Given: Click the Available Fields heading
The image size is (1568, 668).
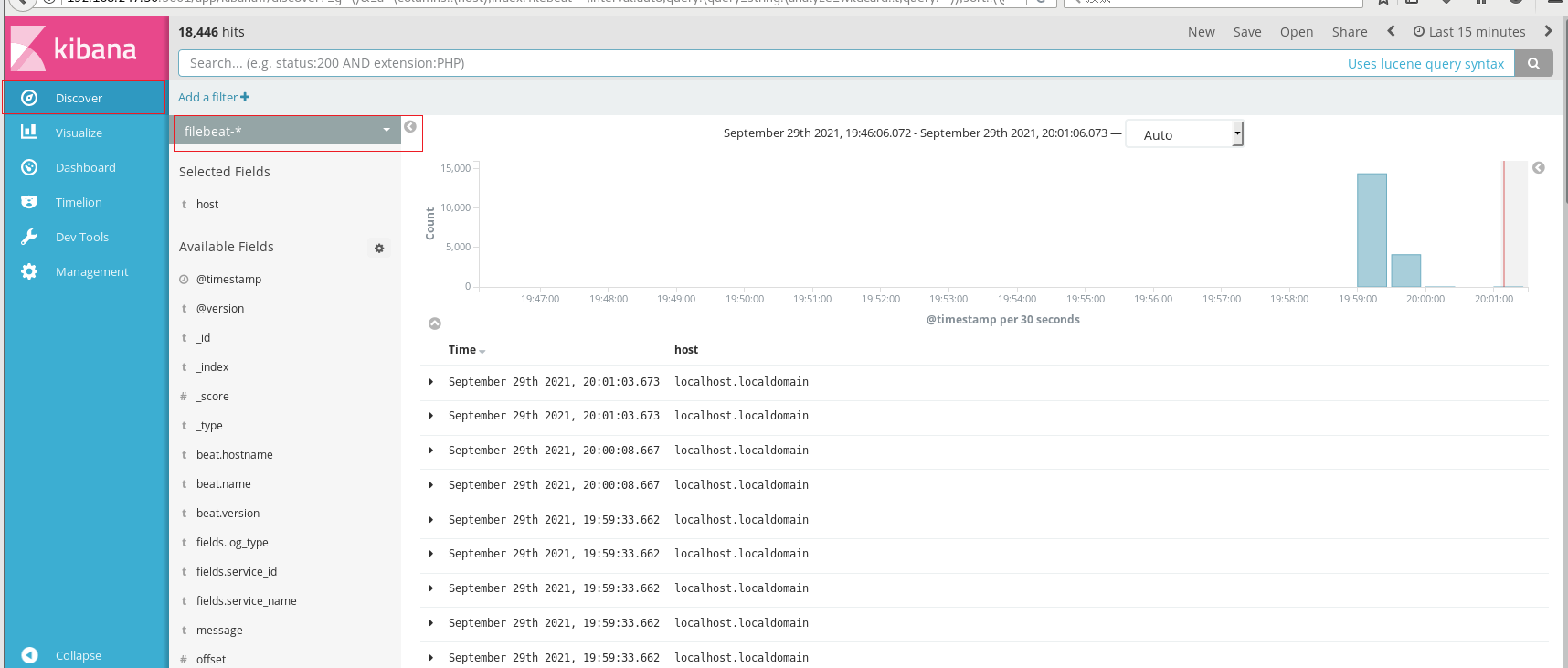Looking at the screenshot, I should (x=227, y=247).
